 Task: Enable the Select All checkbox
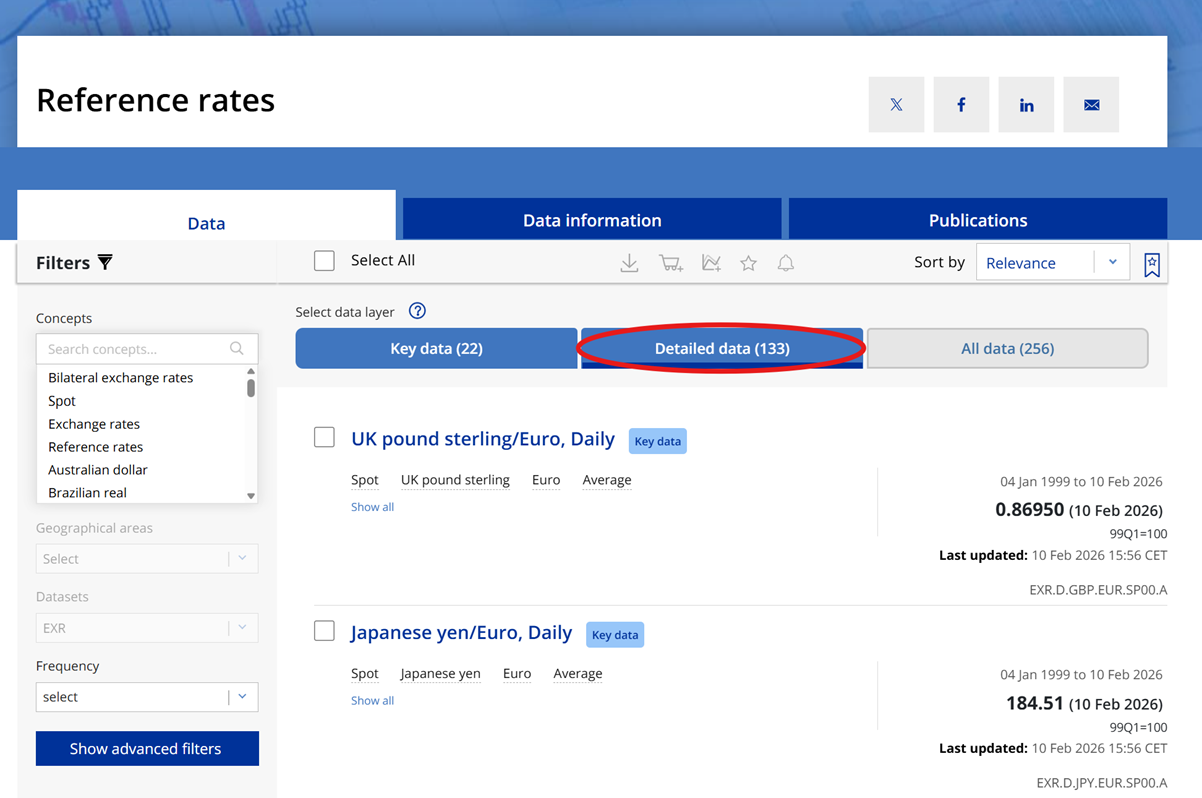[324, 260]
